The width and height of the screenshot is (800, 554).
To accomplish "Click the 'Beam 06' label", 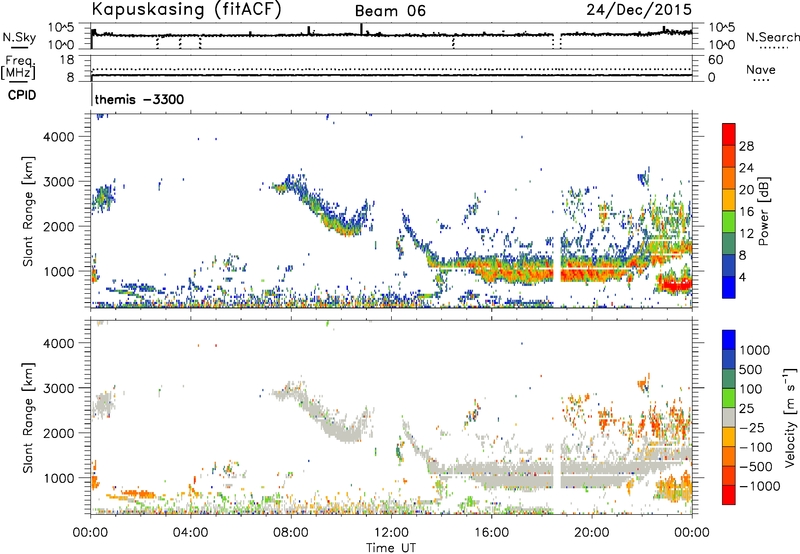I will coord(390,11).
